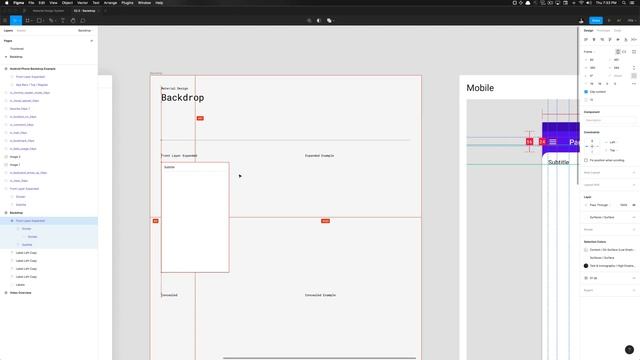Open the Arrange menu

[110, 3]
